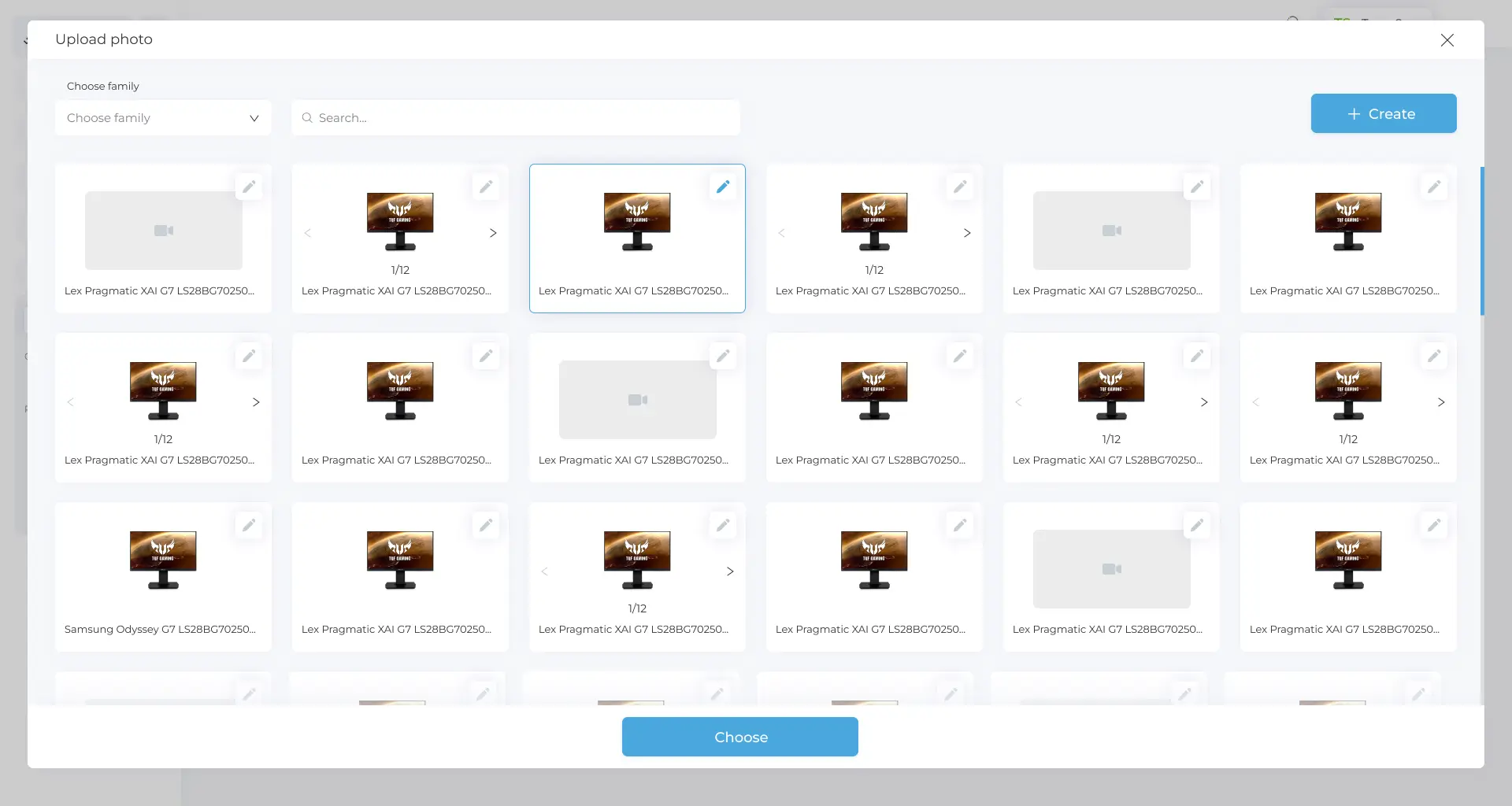Click the pencil icon on Samsung Odyssey G7 card
The image size is (1512, 806).
tap(249, 526)
